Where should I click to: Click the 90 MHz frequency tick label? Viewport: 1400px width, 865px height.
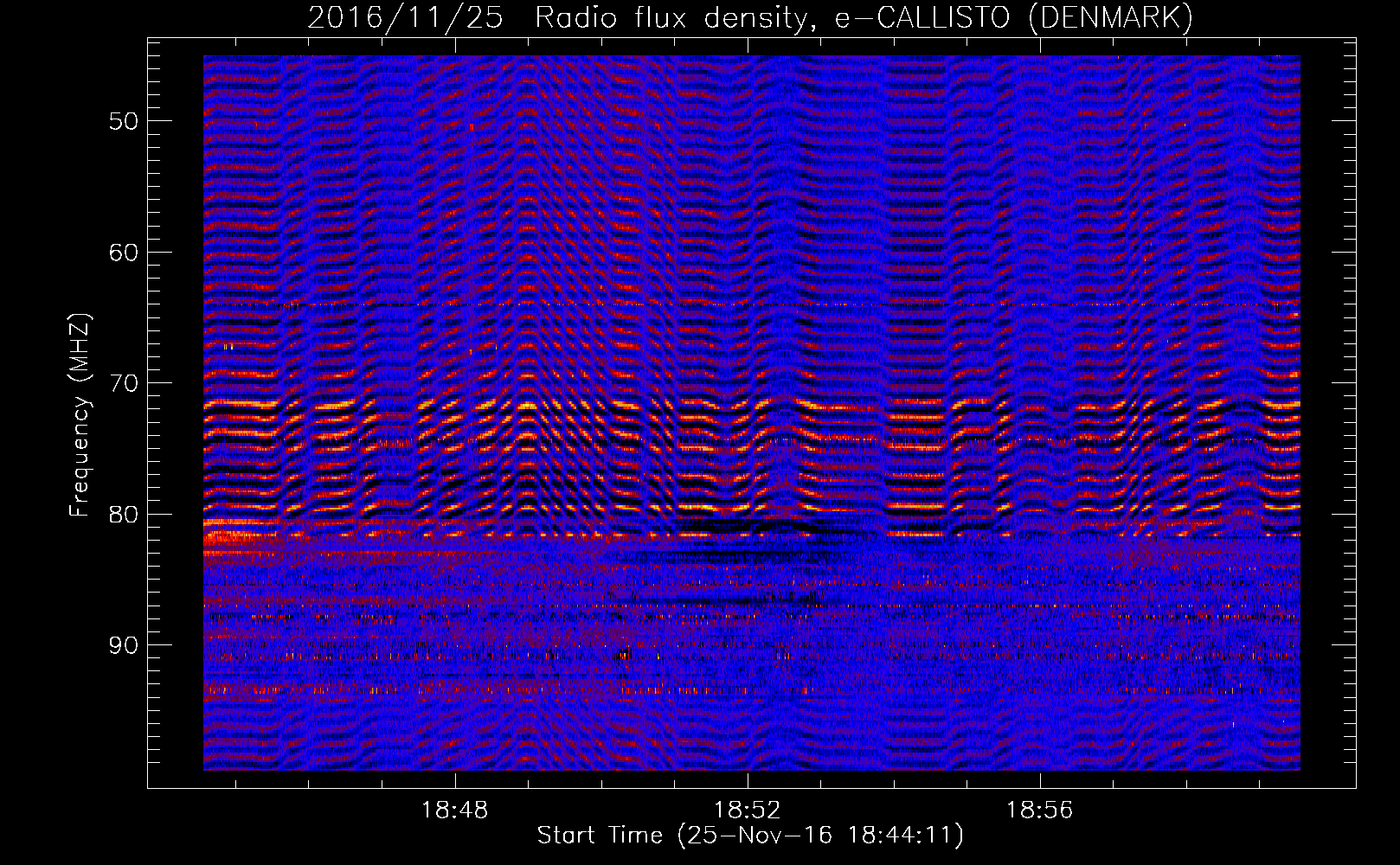[x=124, y=645]
